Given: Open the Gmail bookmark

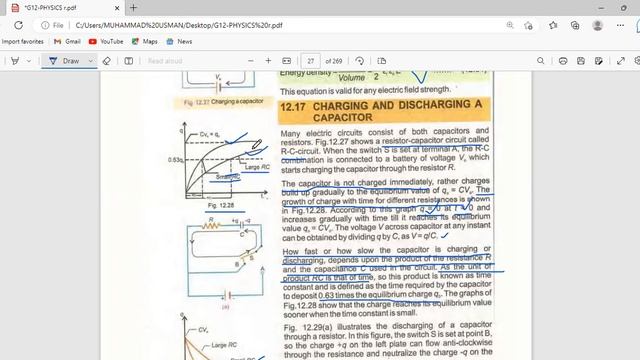Looking at the screenshot, I should pyautogui.click(x=67, y=42).
